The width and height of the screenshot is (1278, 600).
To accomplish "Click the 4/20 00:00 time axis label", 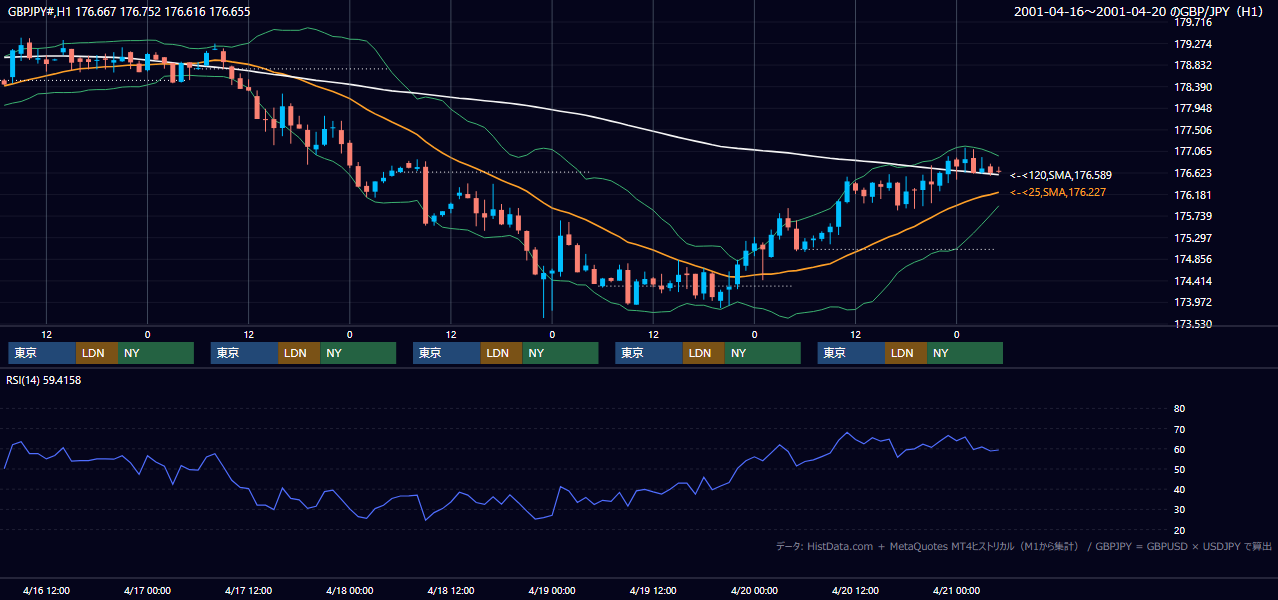I will tap(754, 590).
